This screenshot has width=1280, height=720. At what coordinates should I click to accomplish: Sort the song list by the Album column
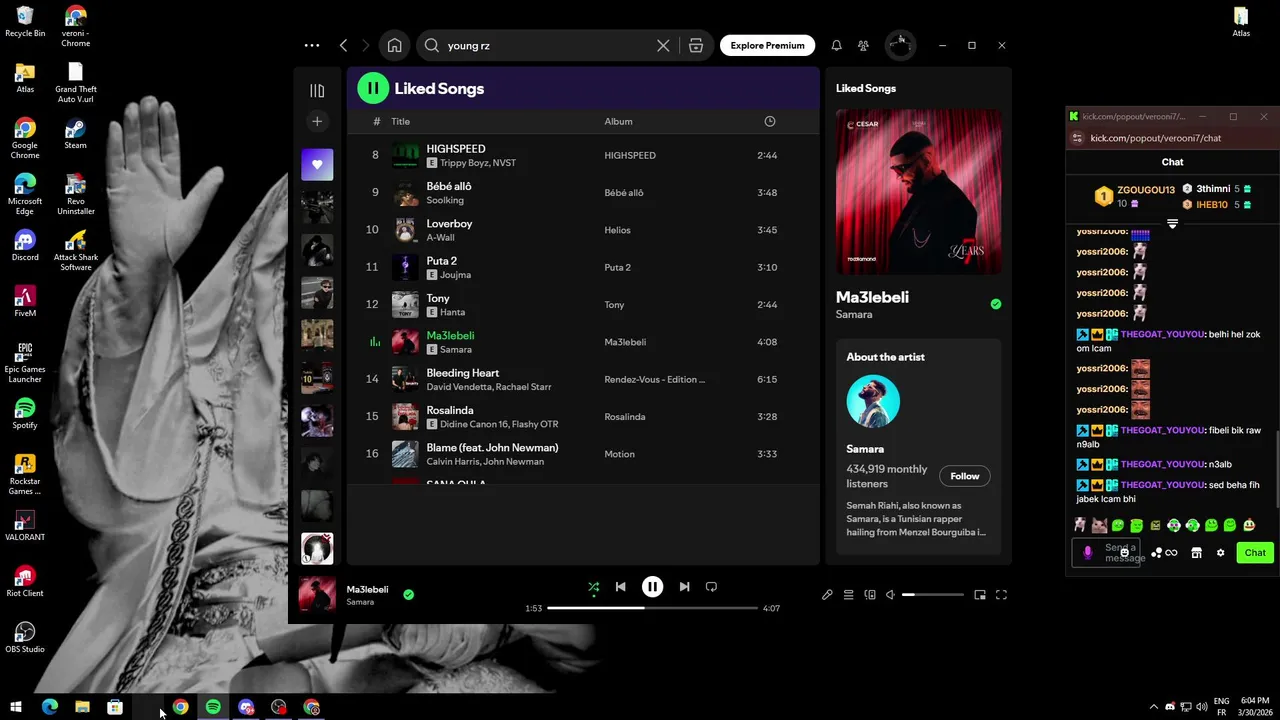[618, 121]
